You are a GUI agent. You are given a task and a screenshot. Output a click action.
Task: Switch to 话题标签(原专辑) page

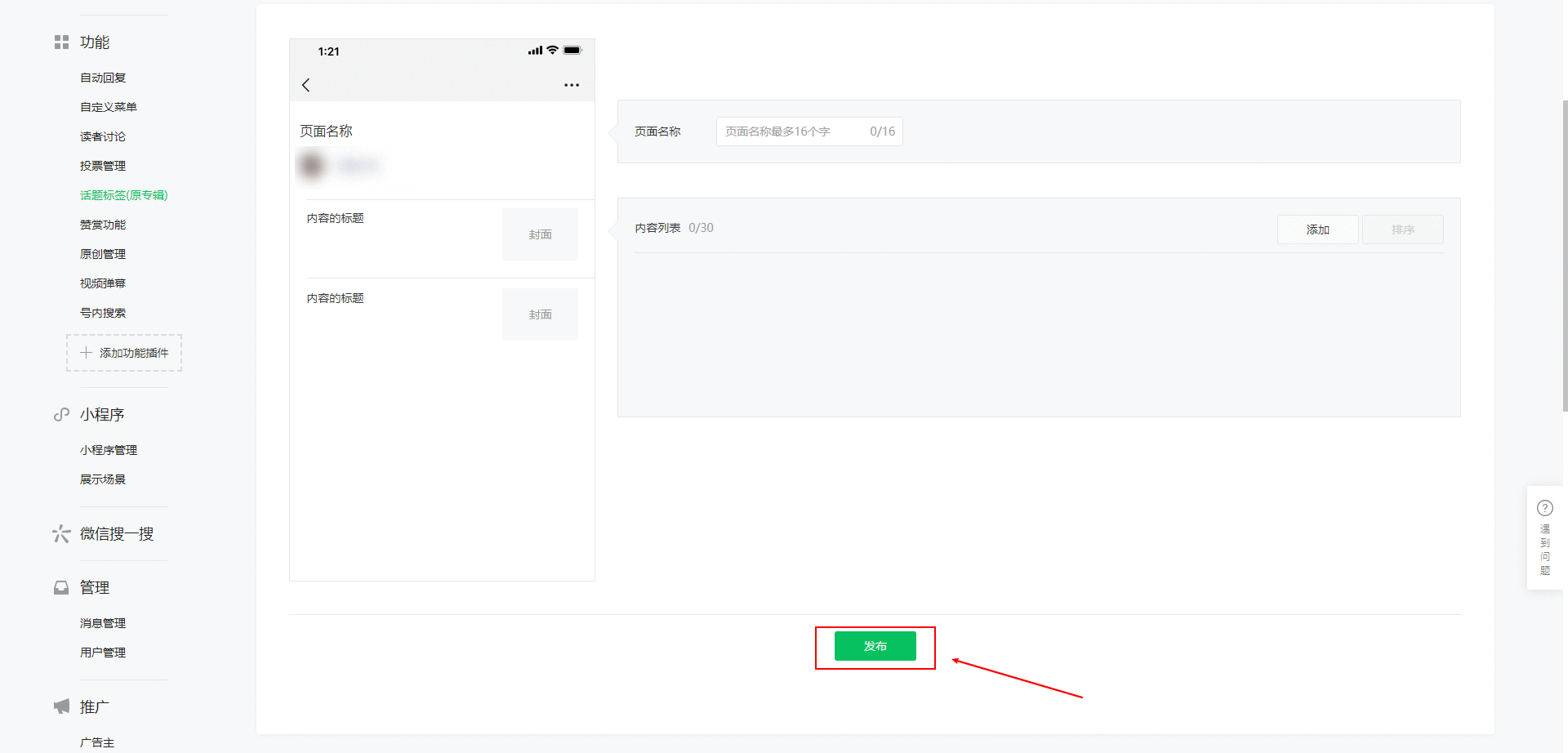point(123,195)
